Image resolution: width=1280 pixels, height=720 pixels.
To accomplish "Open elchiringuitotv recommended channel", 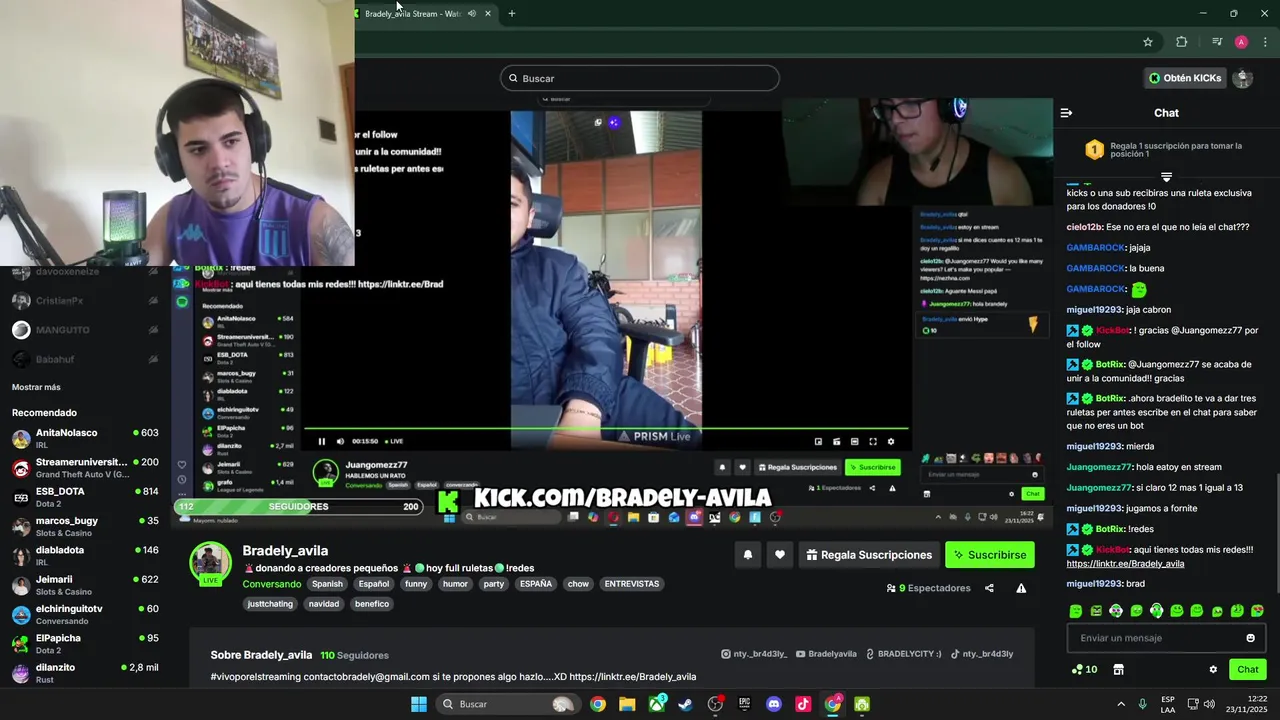I will (x=85, y=614).
